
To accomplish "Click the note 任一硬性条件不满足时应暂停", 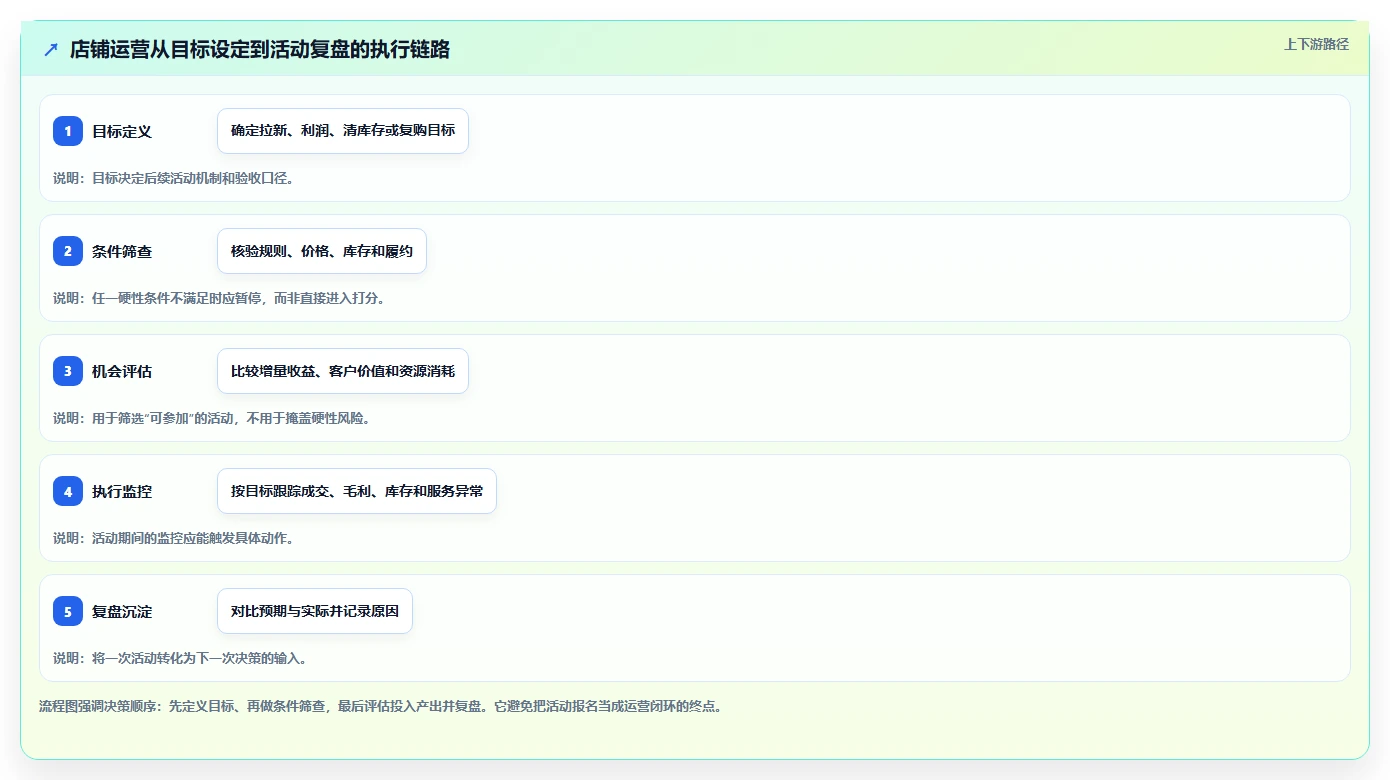I will click(219, 298).
